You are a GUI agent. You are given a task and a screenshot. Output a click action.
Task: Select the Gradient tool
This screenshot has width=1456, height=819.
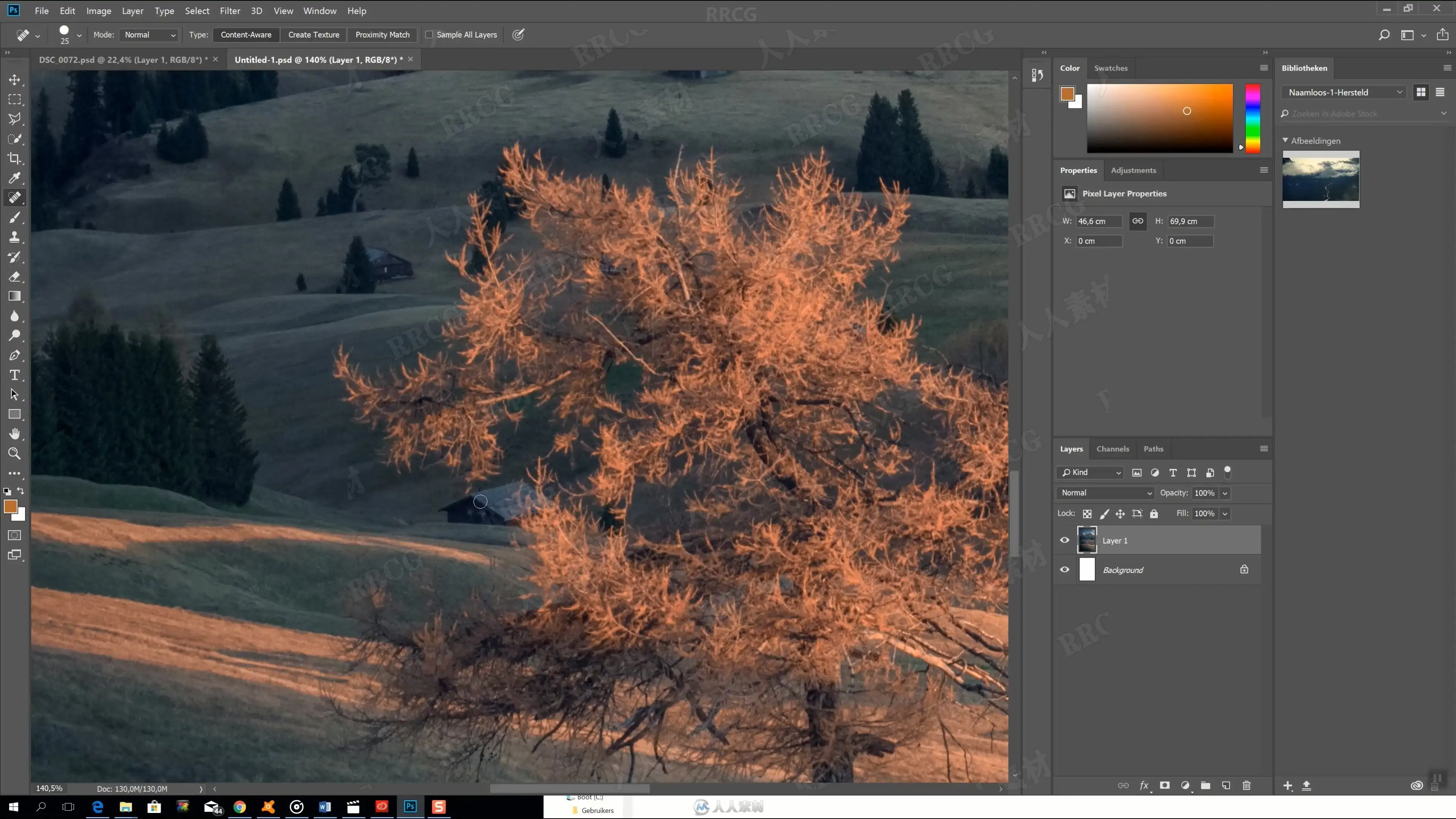click(x=15, y=296)
